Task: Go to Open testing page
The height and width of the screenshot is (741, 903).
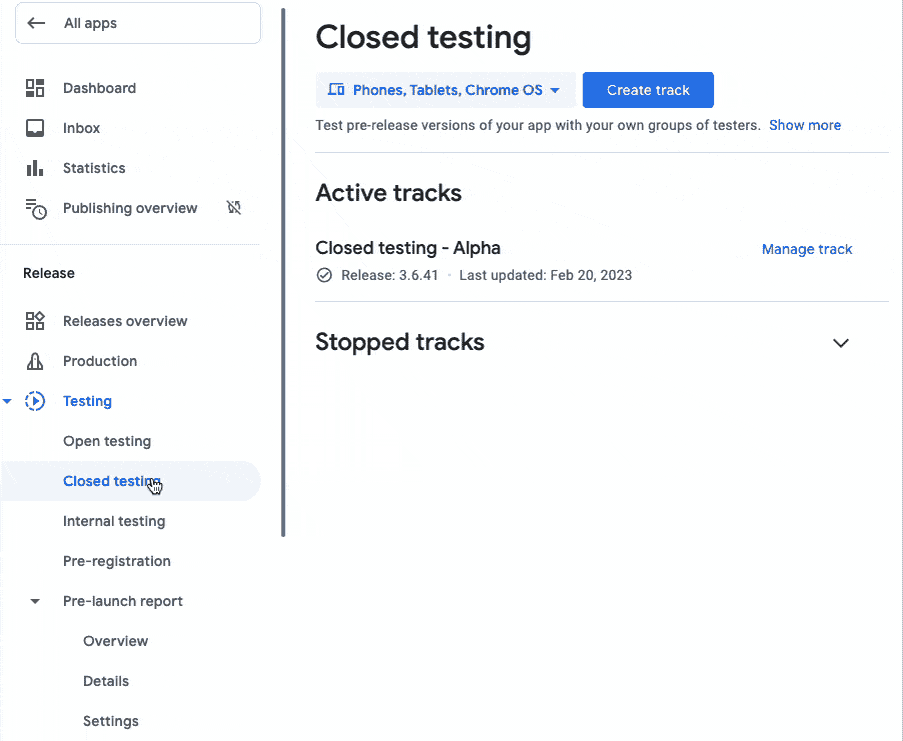Action: pyautogui.click(x=107, y=441)
